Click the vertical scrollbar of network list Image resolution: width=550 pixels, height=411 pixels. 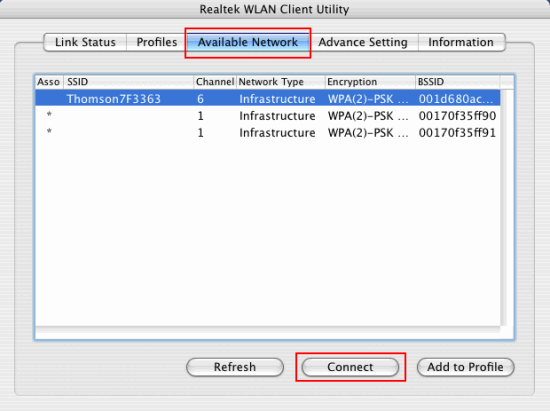coord(503,208)
